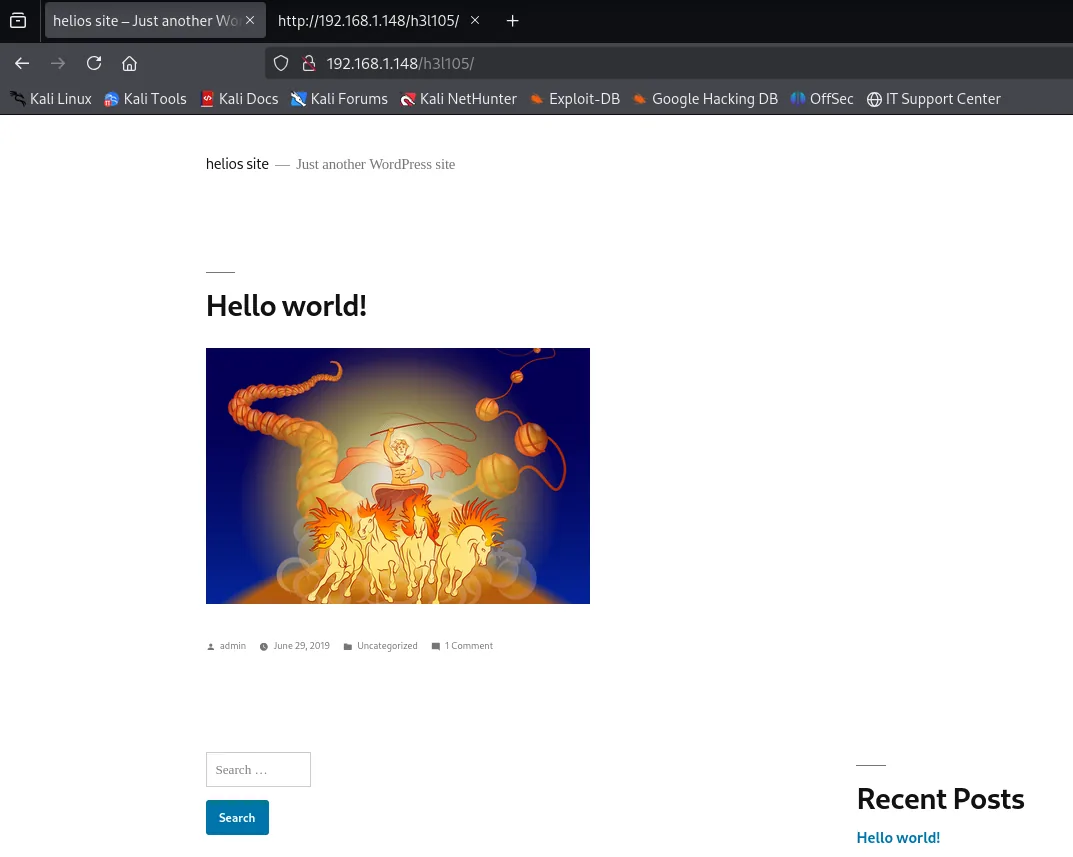Open the Hello world! post heading
1073x857 pixels.
287,306
